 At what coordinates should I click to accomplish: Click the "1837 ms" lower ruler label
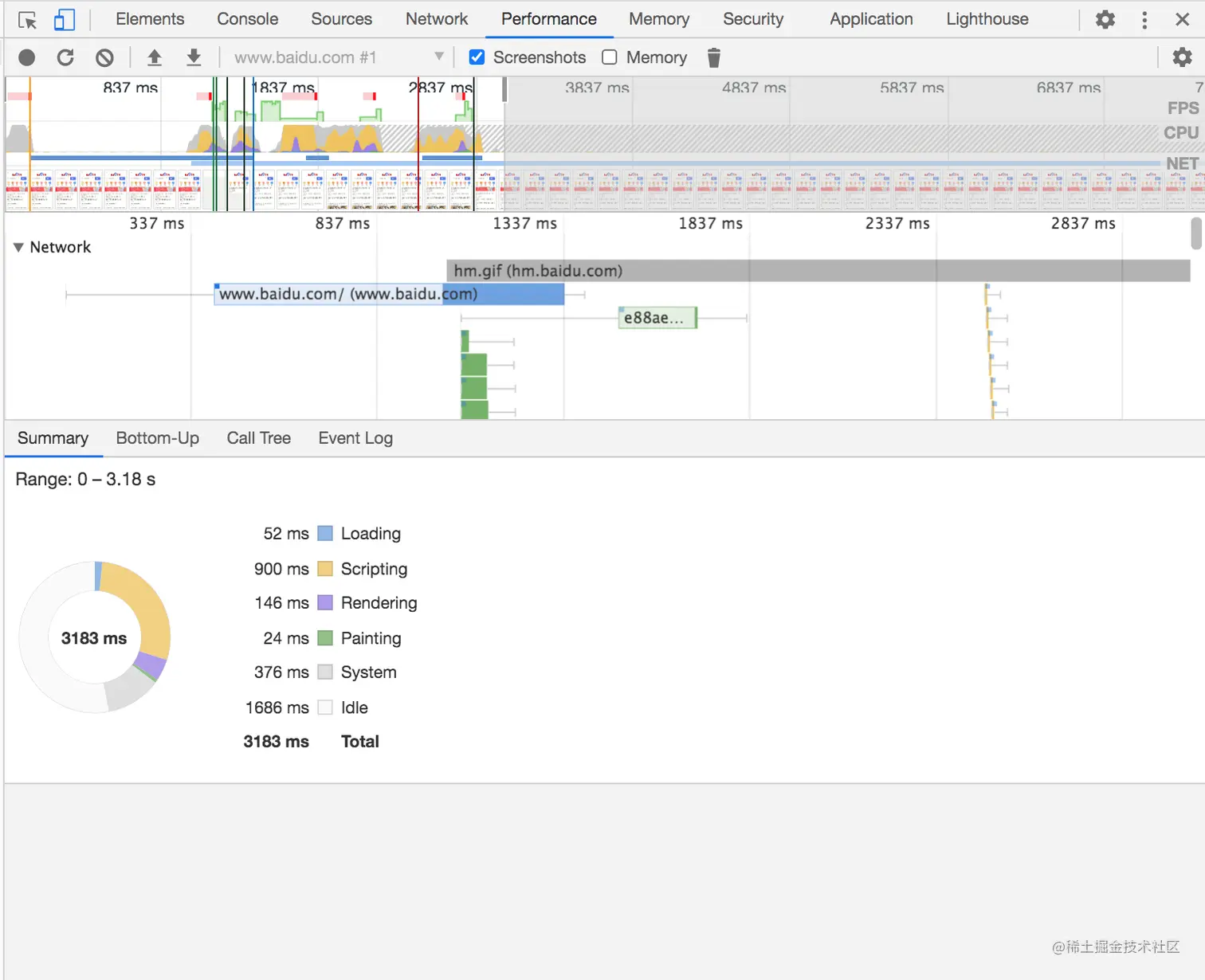[710, 224]
